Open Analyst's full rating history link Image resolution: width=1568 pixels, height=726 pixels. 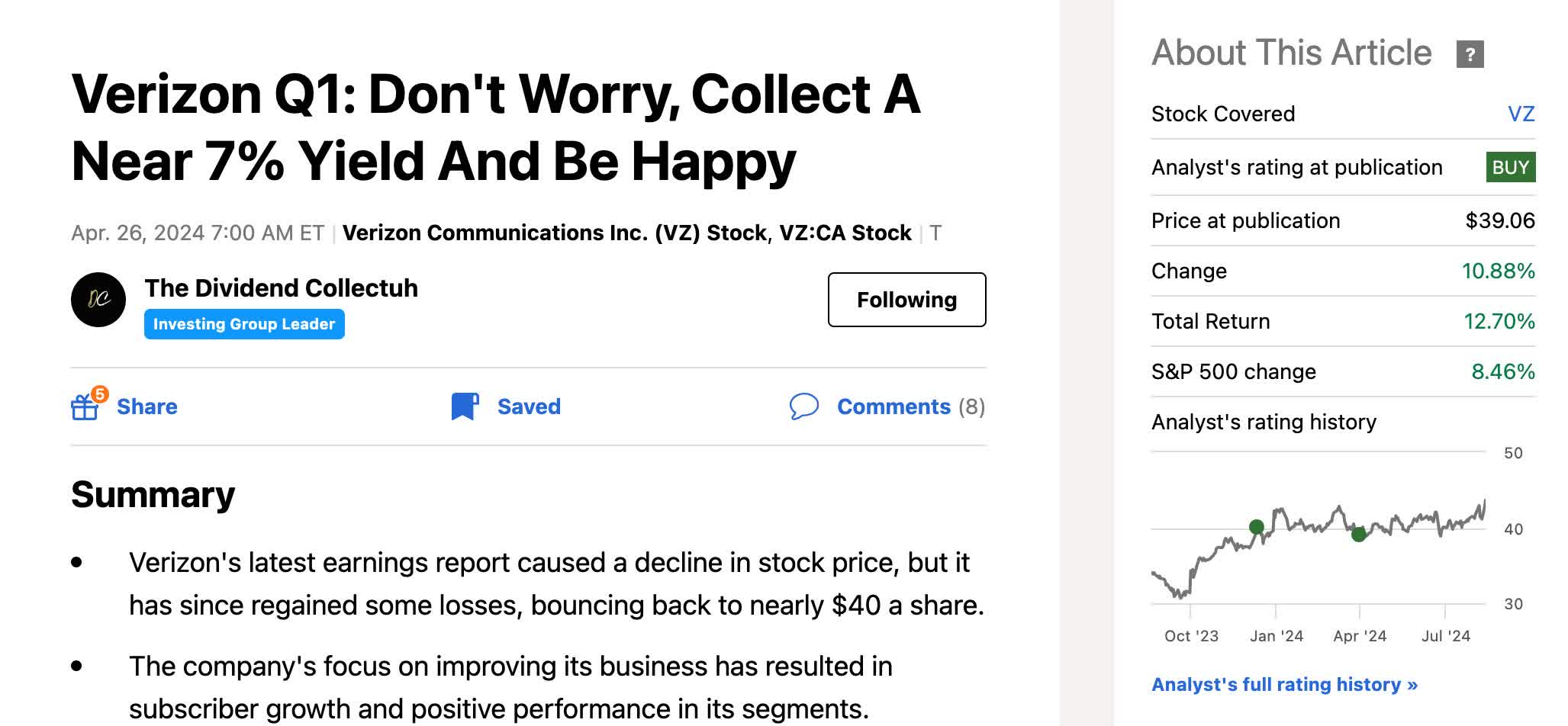coord(1284,684)
